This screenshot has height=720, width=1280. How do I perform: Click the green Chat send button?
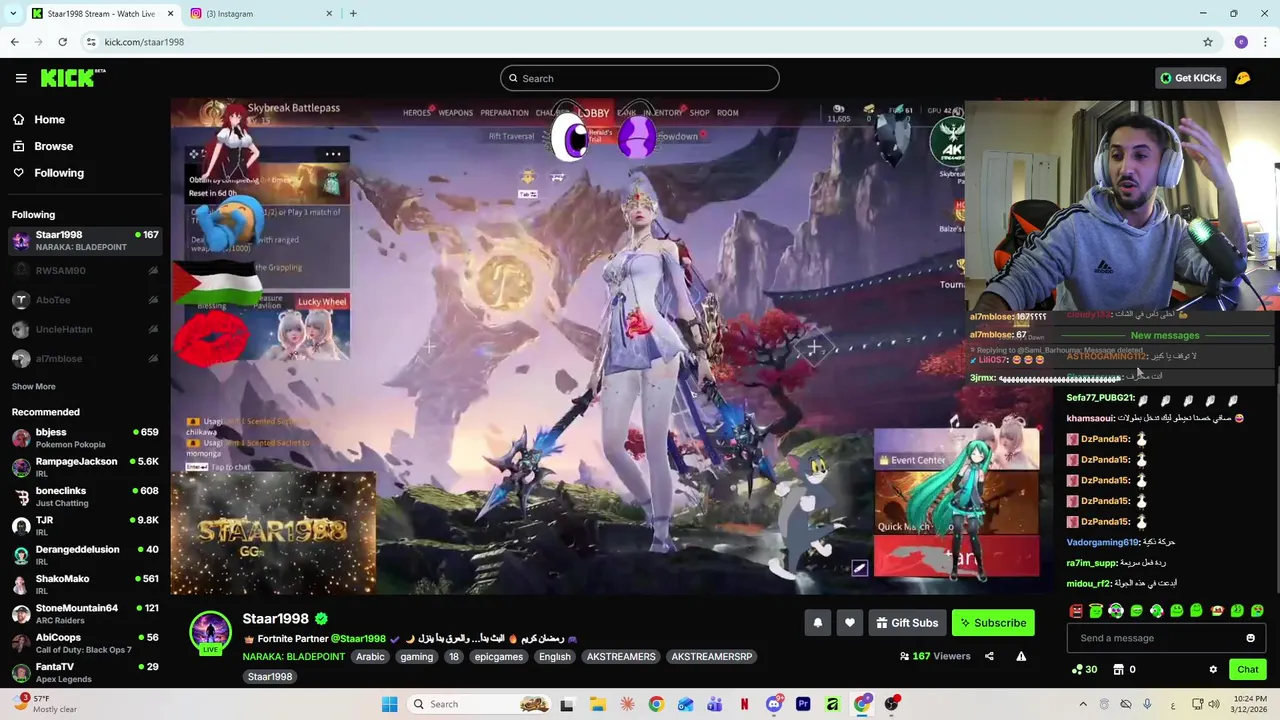1247,670
